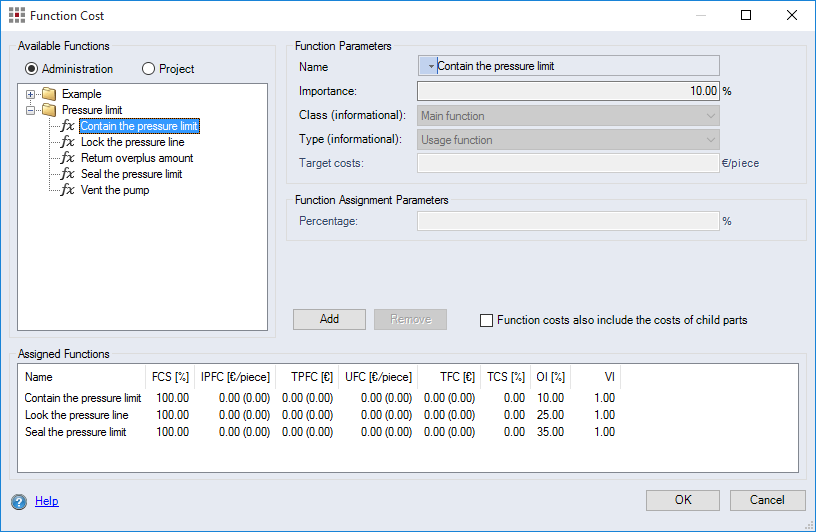This screenshot has width=816, height=532.
Task: Click the Pressure limit folder icon
Action: (x=48, y=110)
